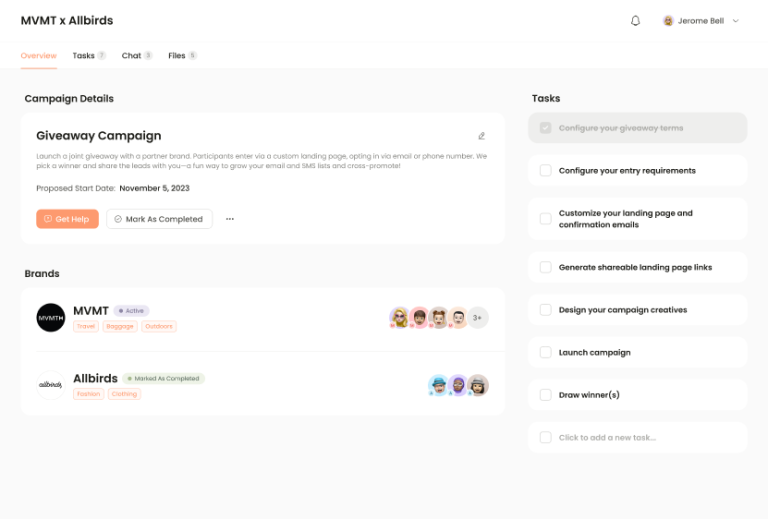The height and width of the screenshot is (519, 768).
Task: Click the MVMT x Allbirds page title
Action: click(x=67, y=21)
